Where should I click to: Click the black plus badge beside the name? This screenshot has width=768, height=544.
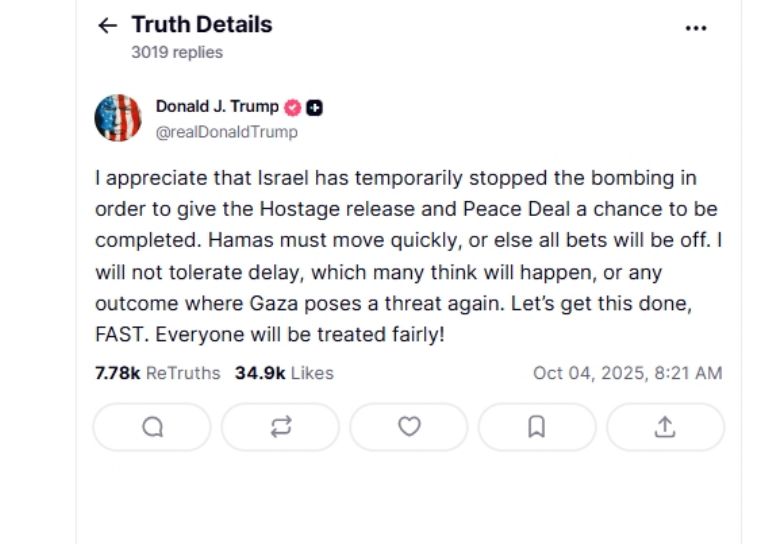[314, 108]
